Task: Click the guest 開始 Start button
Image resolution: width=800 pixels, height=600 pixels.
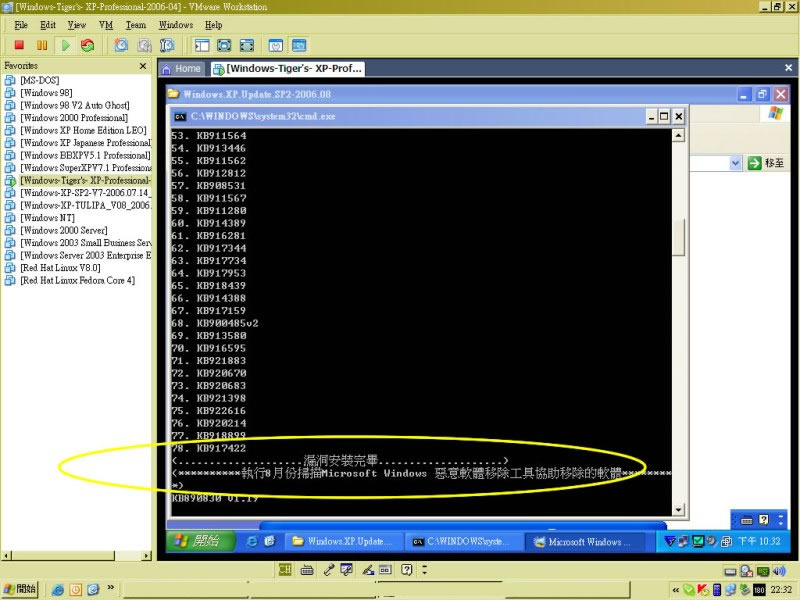Action: click(x=200, y=541)
